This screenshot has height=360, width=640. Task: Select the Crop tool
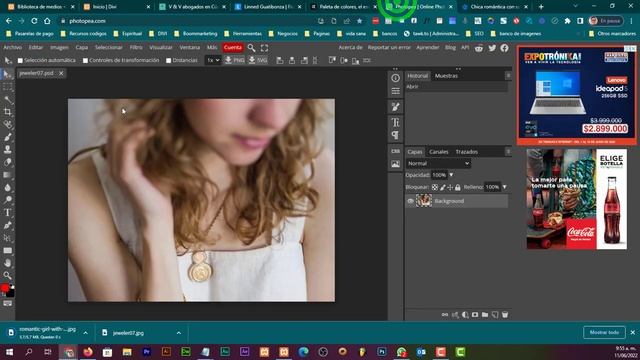pos(7,112)
